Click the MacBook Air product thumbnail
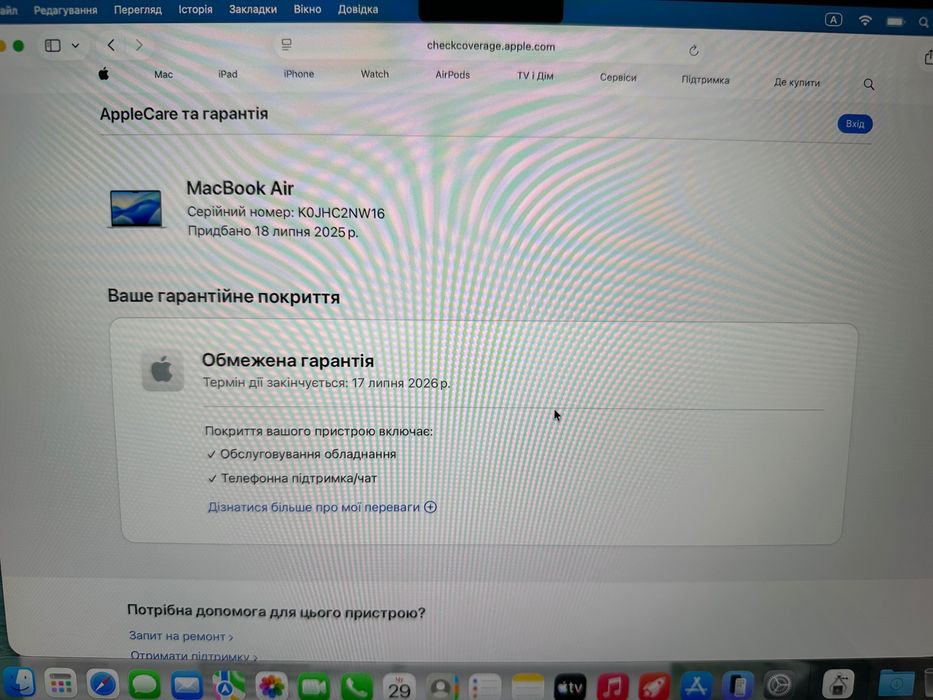Screen dimensions: 933x700 click(136, 209)
